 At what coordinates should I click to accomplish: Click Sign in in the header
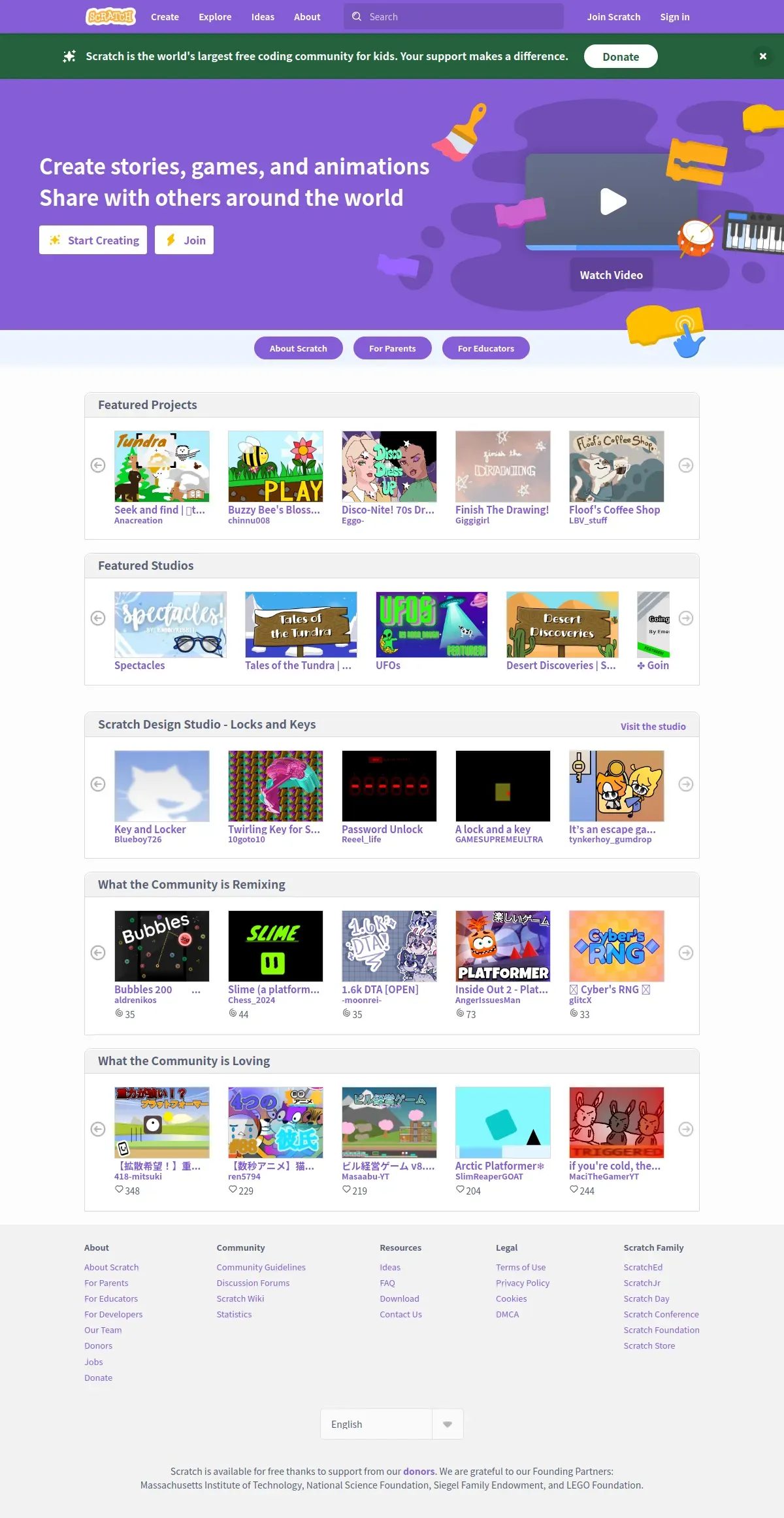675,17
